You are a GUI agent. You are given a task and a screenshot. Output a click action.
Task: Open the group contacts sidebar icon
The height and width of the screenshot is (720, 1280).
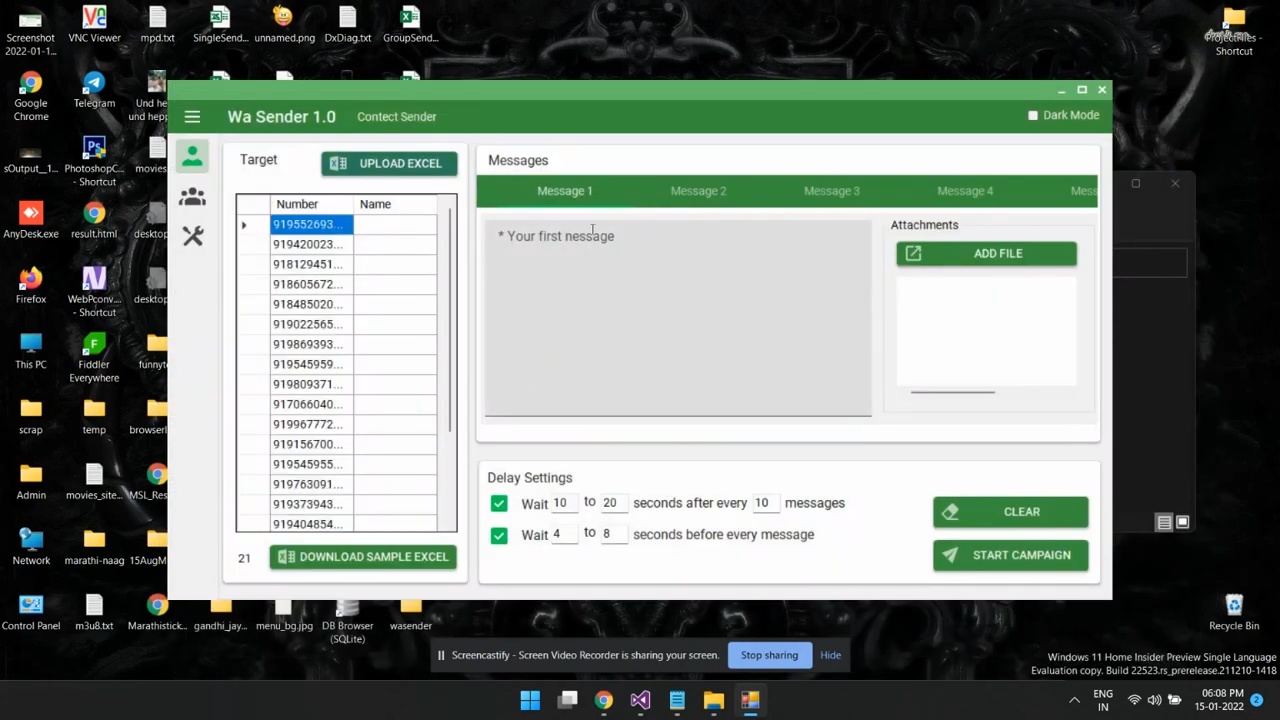(192, 197)
